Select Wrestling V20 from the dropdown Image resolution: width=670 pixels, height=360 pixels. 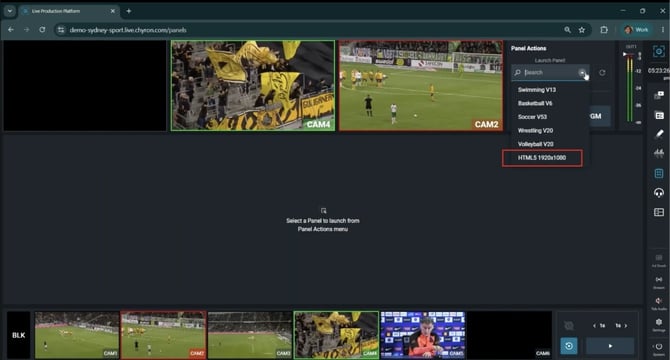coord(535,131)
